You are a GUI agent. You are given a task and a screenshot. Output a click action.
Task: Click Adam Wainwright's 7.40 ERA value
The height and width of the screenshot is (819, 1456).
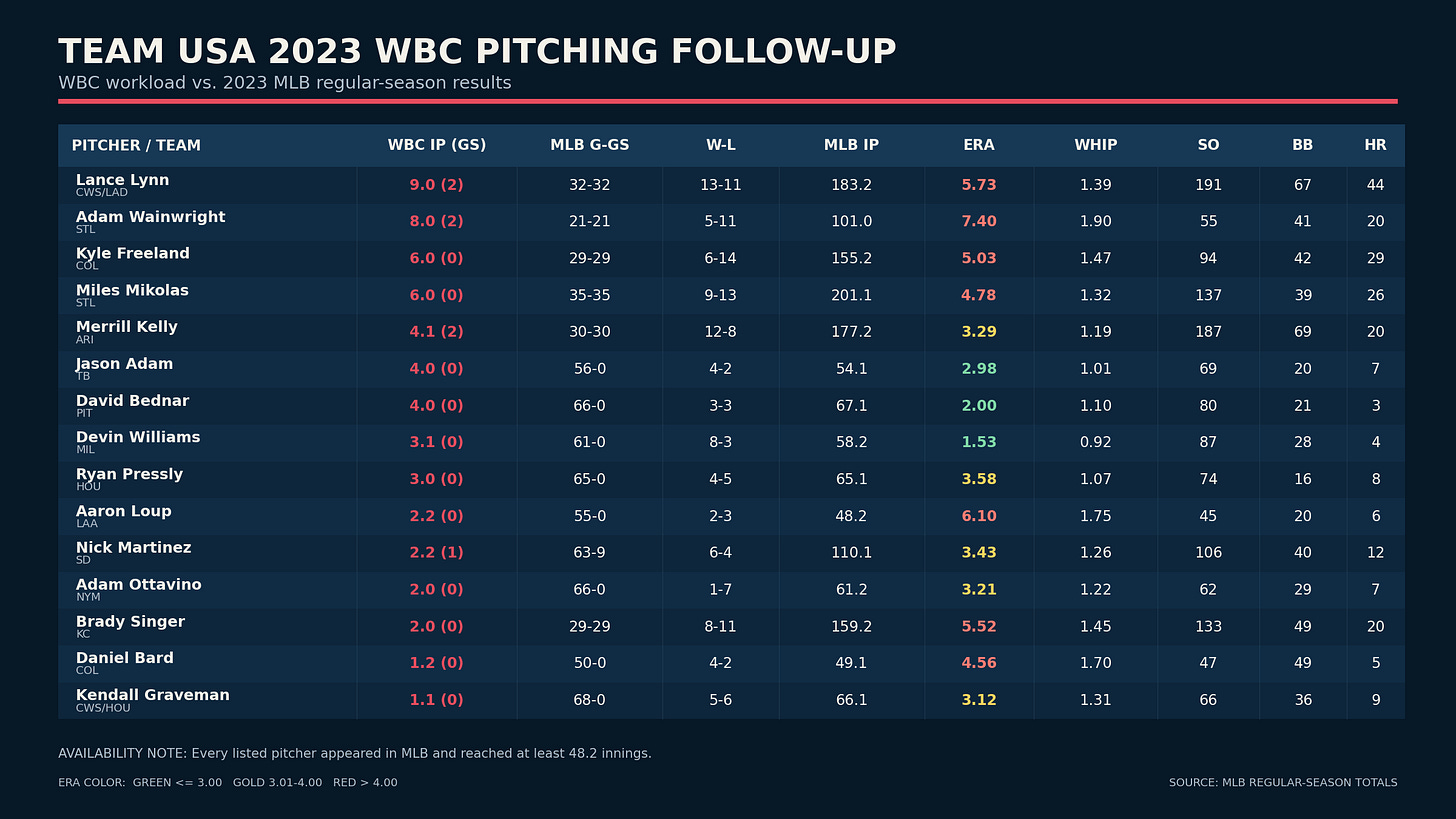coord(979,222)
